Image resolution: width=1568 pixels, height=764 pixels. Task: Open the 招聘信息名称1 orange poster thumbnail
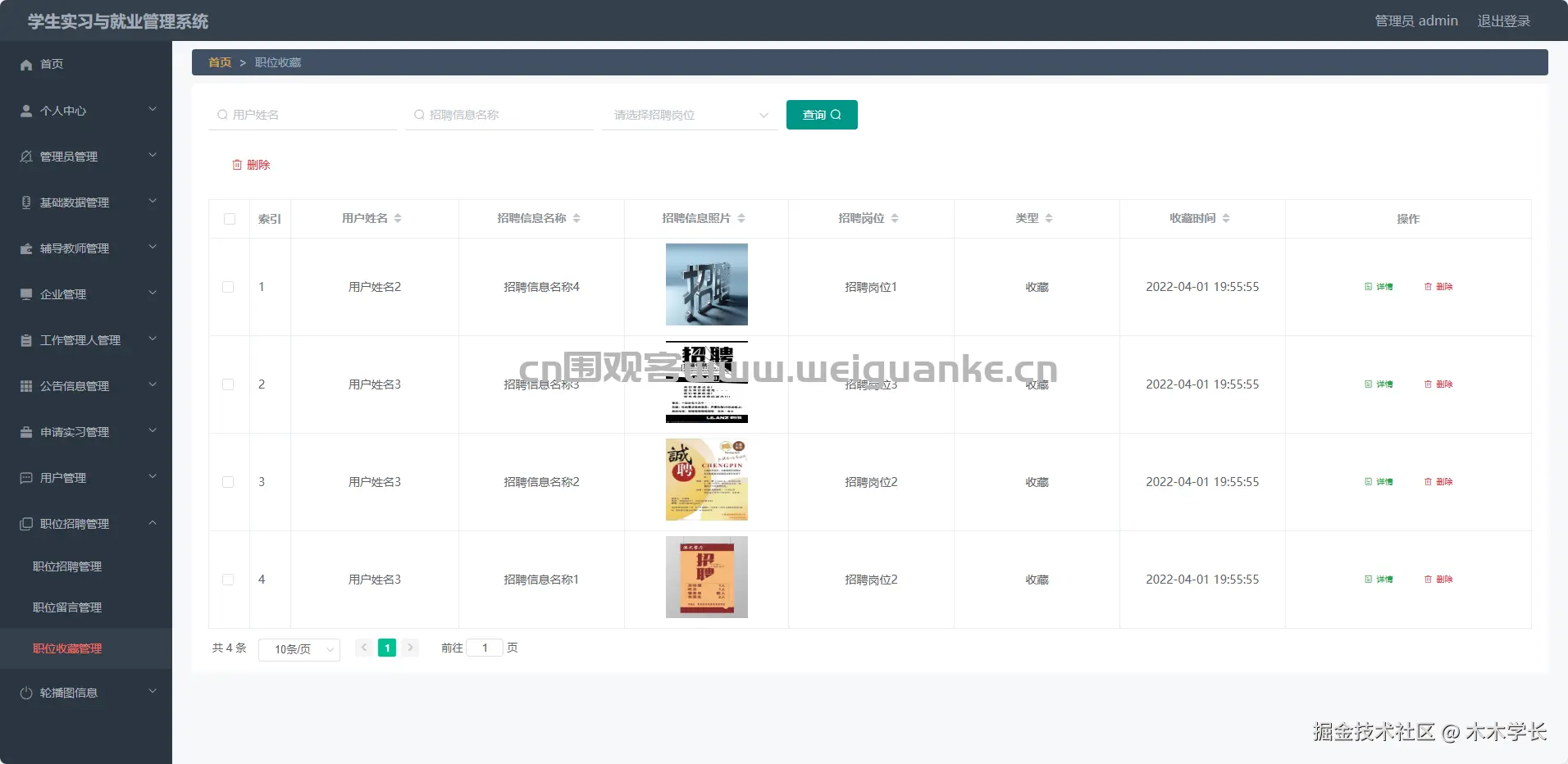click(707, 577)
